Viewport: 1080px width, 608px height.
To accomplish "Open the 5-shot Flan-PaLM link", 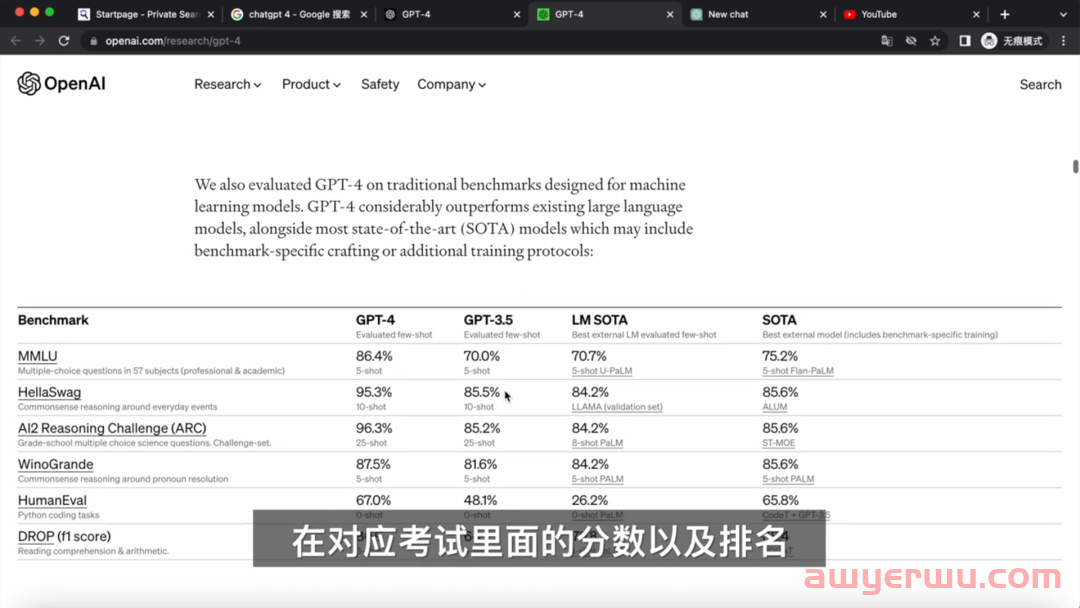I will tap(798, 370).
